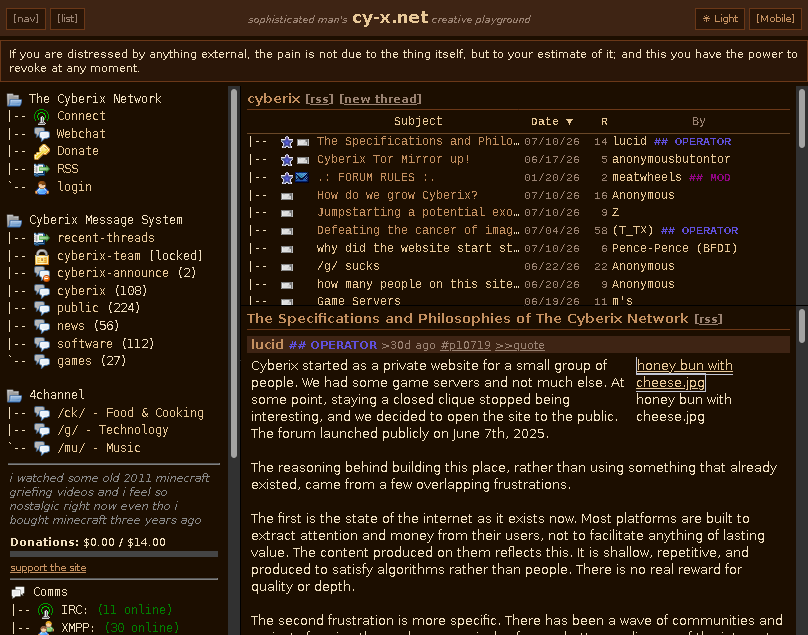
Task: Click the login user icon
Action: (42, 187)
